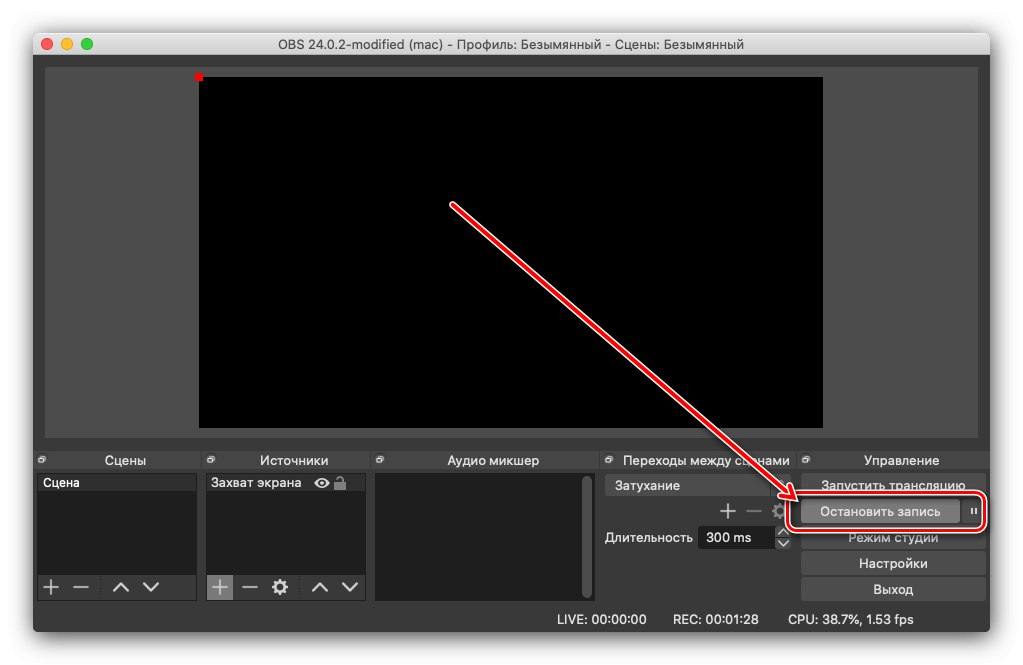The height and width of the screenshot is (665, 1023).
Task: Minimize OBS window with yellow button
Action: tap(67, 44)
